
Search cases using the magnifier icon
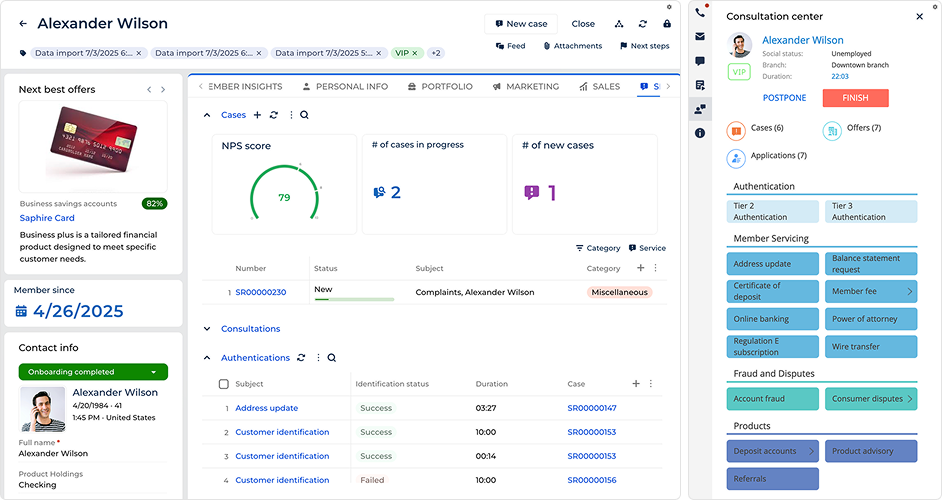click(x=304, y=115)
